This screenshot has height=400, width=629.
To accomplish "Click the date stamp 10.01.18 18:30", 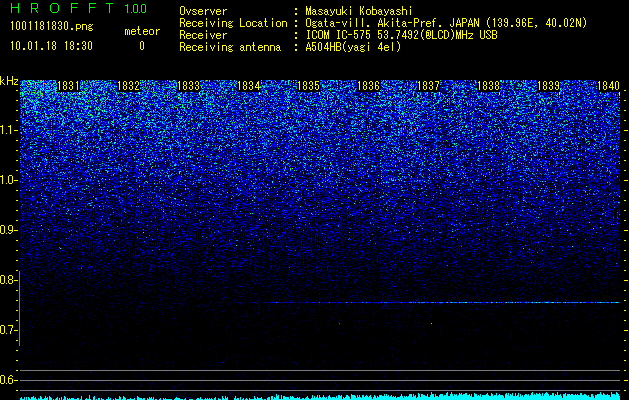I will (51, 46).
